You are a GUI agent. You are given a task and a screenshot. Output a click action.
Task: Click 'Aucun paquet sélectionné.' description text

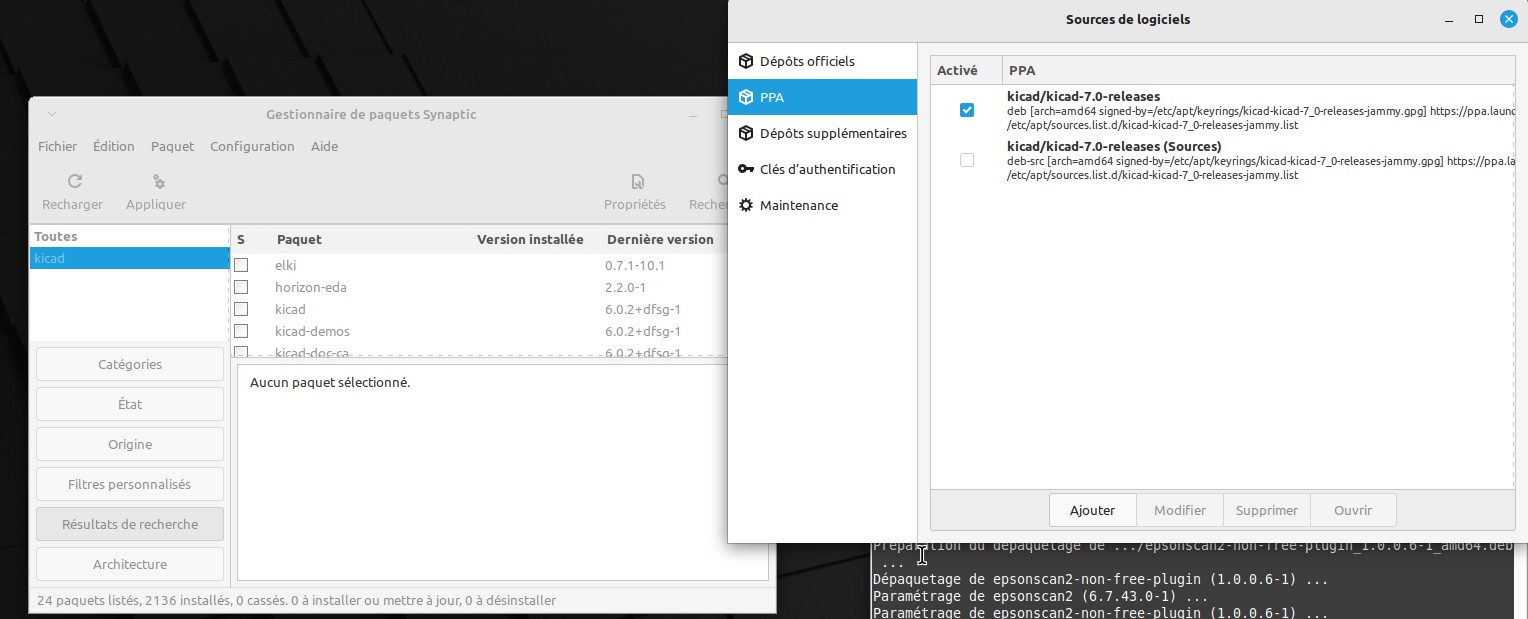(330, 382)
